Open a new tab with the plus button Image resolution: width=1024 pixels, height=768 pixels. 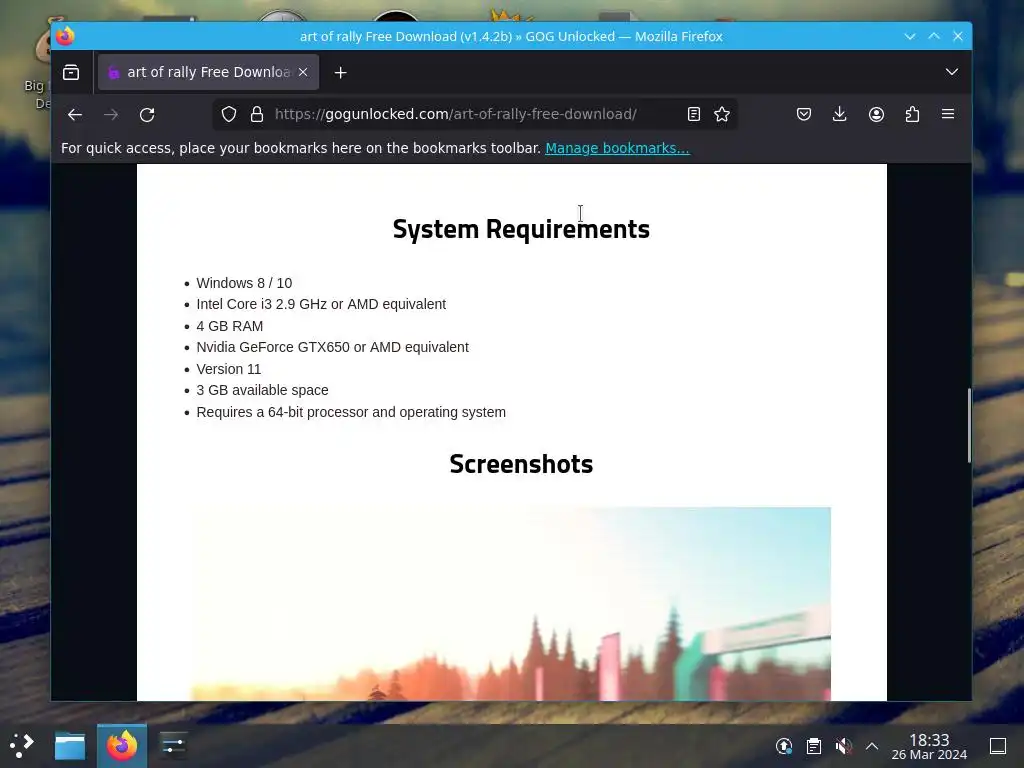340,72
